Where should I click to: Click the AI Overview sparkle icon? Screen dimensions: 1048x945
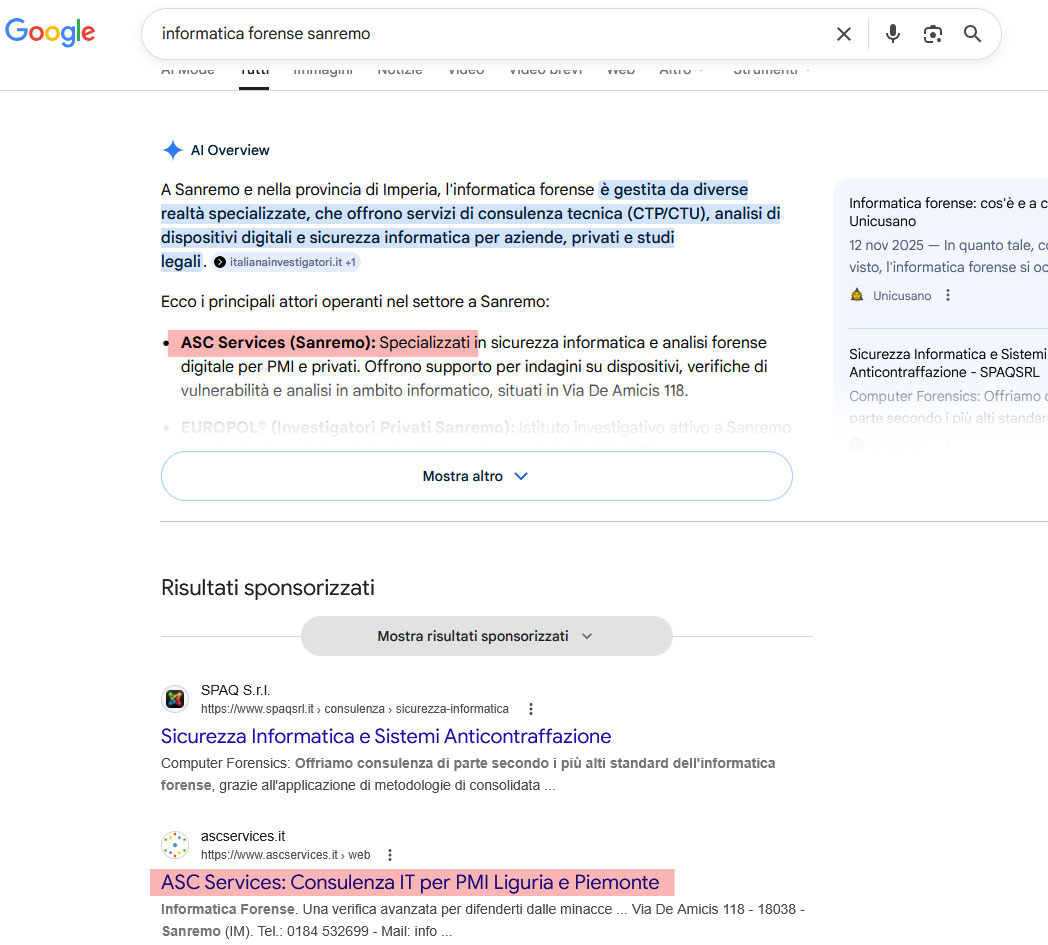pos(172,149)
